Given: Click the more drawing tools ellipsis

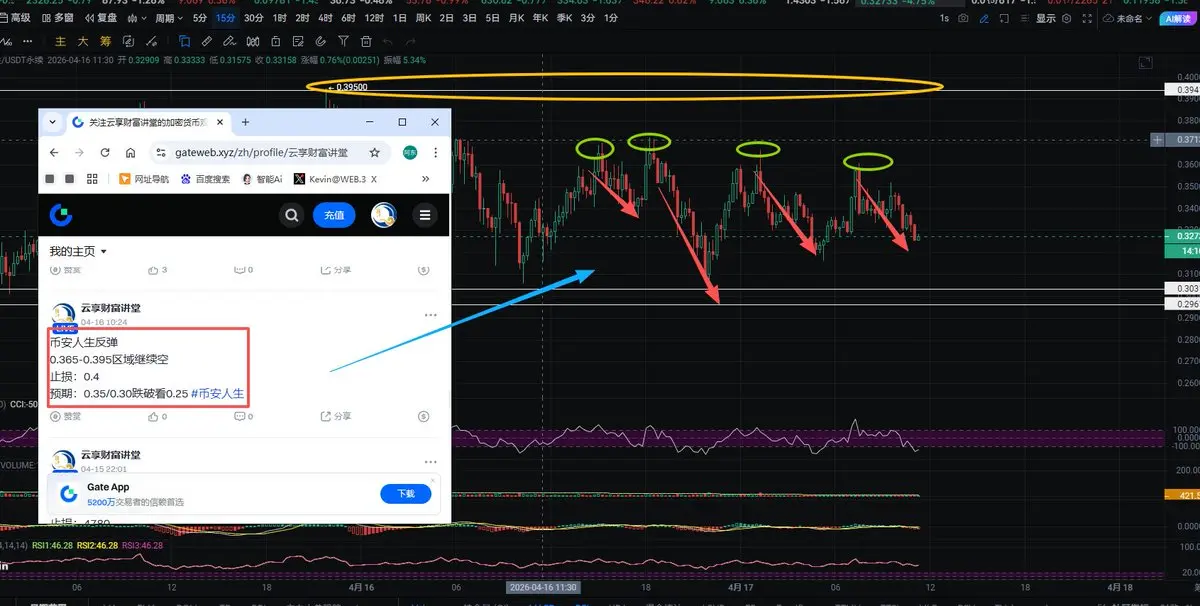Looking at the screenshot, I should point(27,41).
